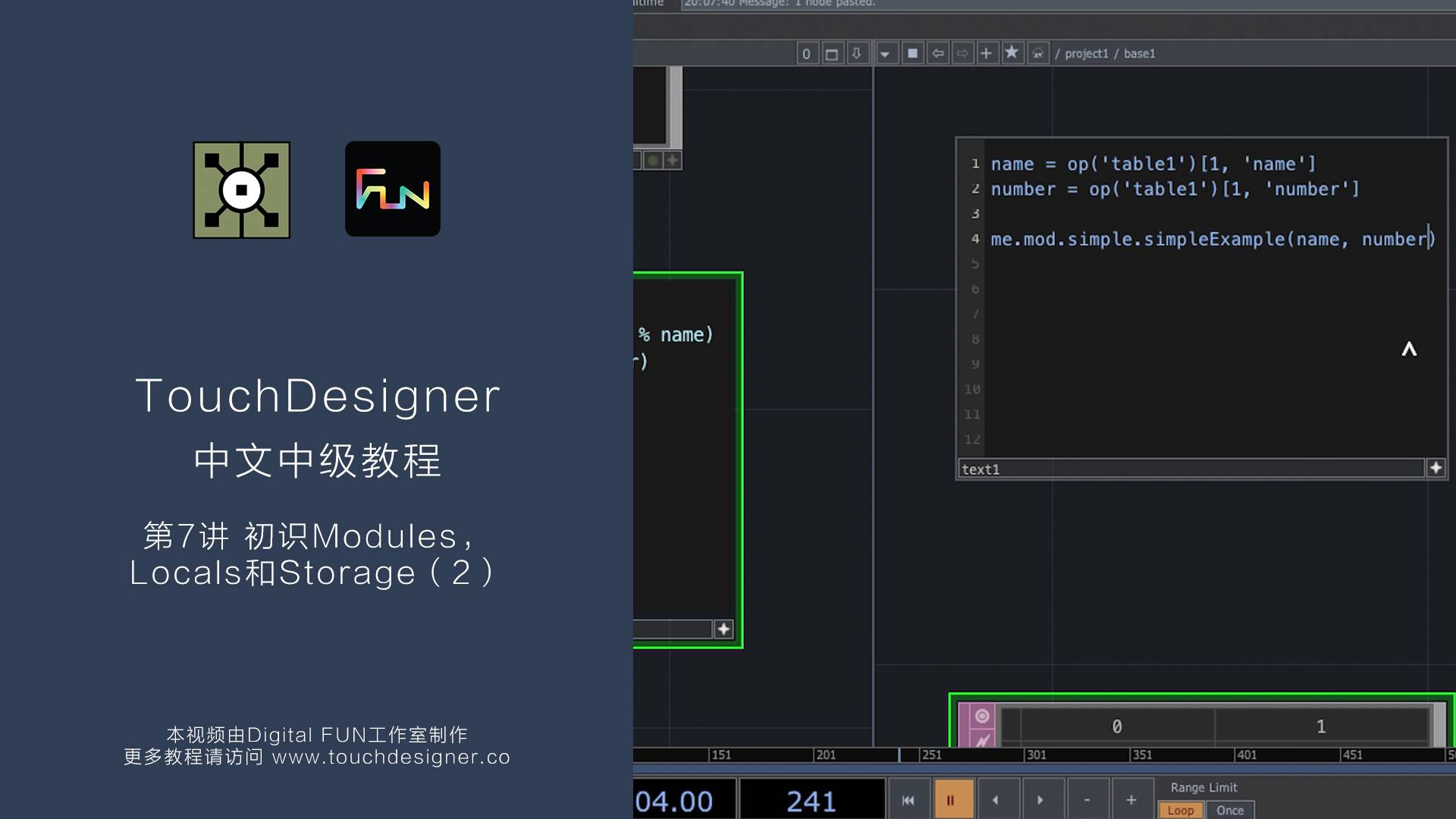
Task: Click plus flag on green-outlined left node
Action: point(723,629)
